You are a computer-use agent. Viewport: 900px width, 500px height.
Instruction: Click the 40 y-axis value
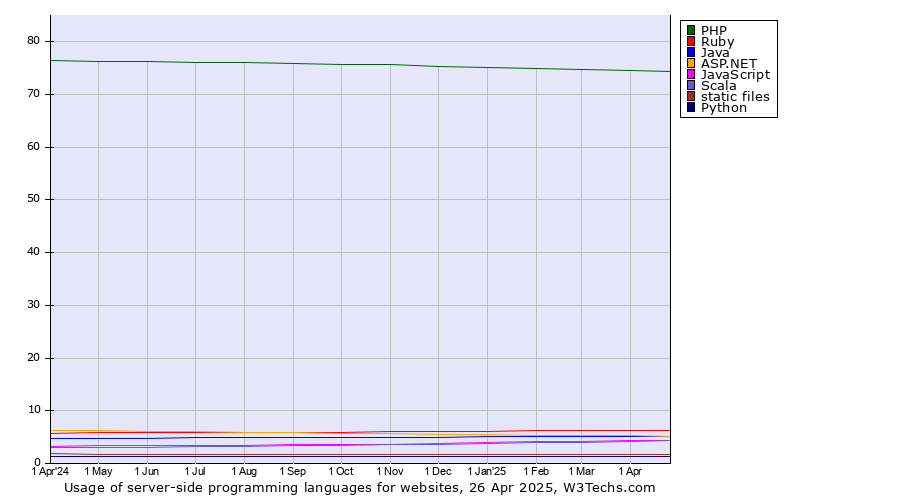point(33,251)
